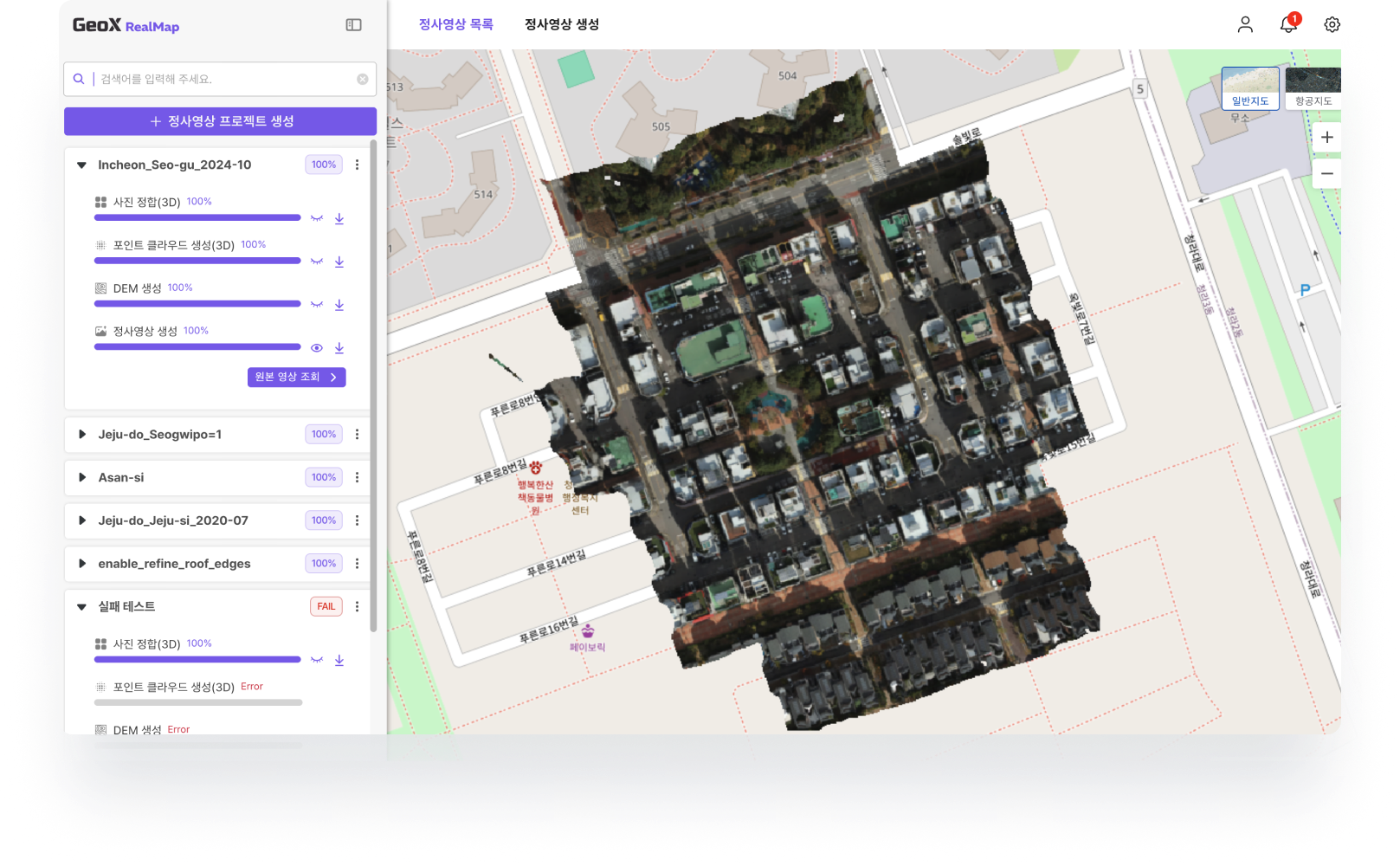Viewport: 1400px width, 866px height.
Task: Switch to the 정사영상 생성 tab
Action: click(x=561, y=24)
